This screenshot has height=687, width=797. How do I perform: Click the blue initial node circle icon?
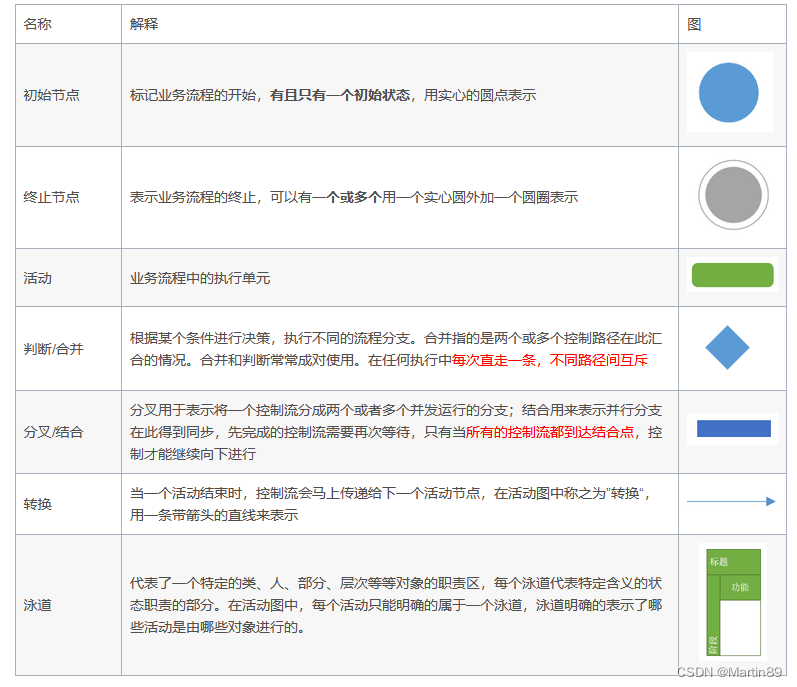point(728,92)
